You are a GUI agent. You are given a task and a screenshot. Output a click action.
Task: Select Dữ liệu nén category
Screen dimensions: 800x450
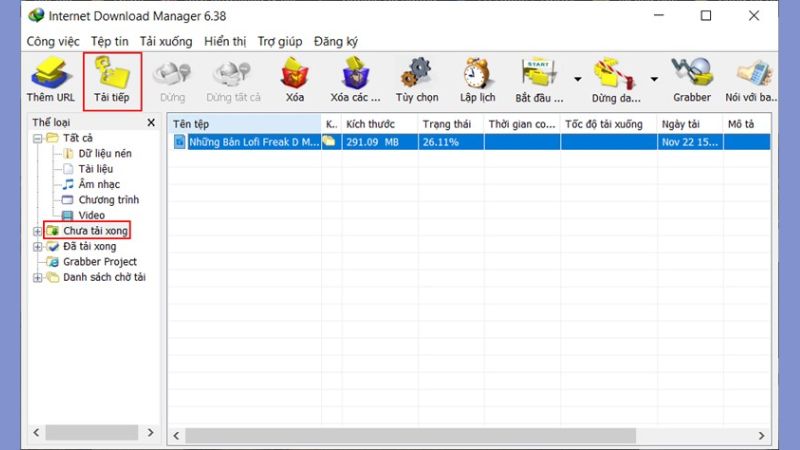coord(105,154)
